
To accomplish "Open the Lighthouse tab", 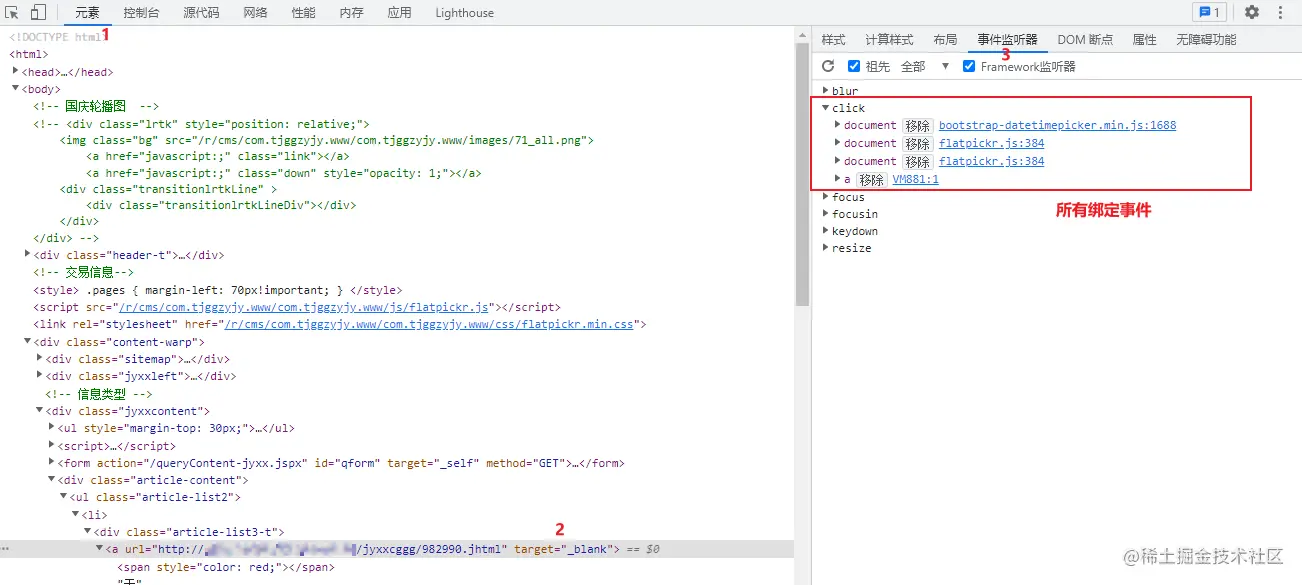I will point(464,13).
